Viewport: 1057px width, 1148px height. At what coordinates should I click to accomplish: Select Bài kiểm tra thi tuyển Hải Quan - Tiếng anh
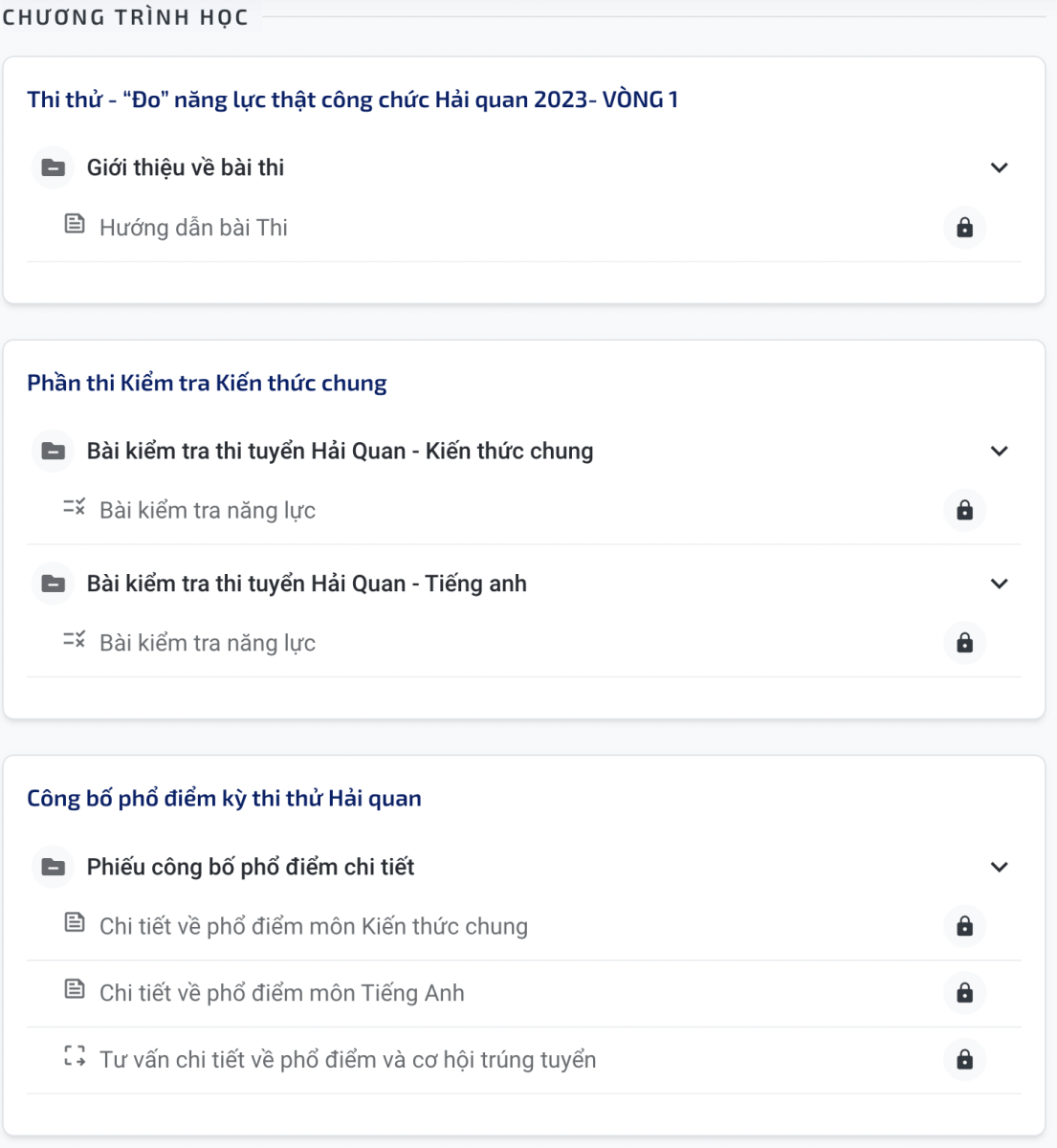(307, 584)
